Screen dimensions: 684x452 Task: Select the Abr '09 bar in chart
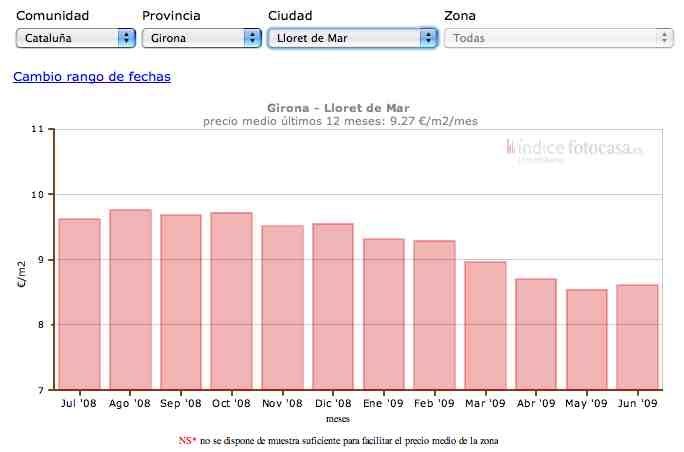(x=536, y=334)
